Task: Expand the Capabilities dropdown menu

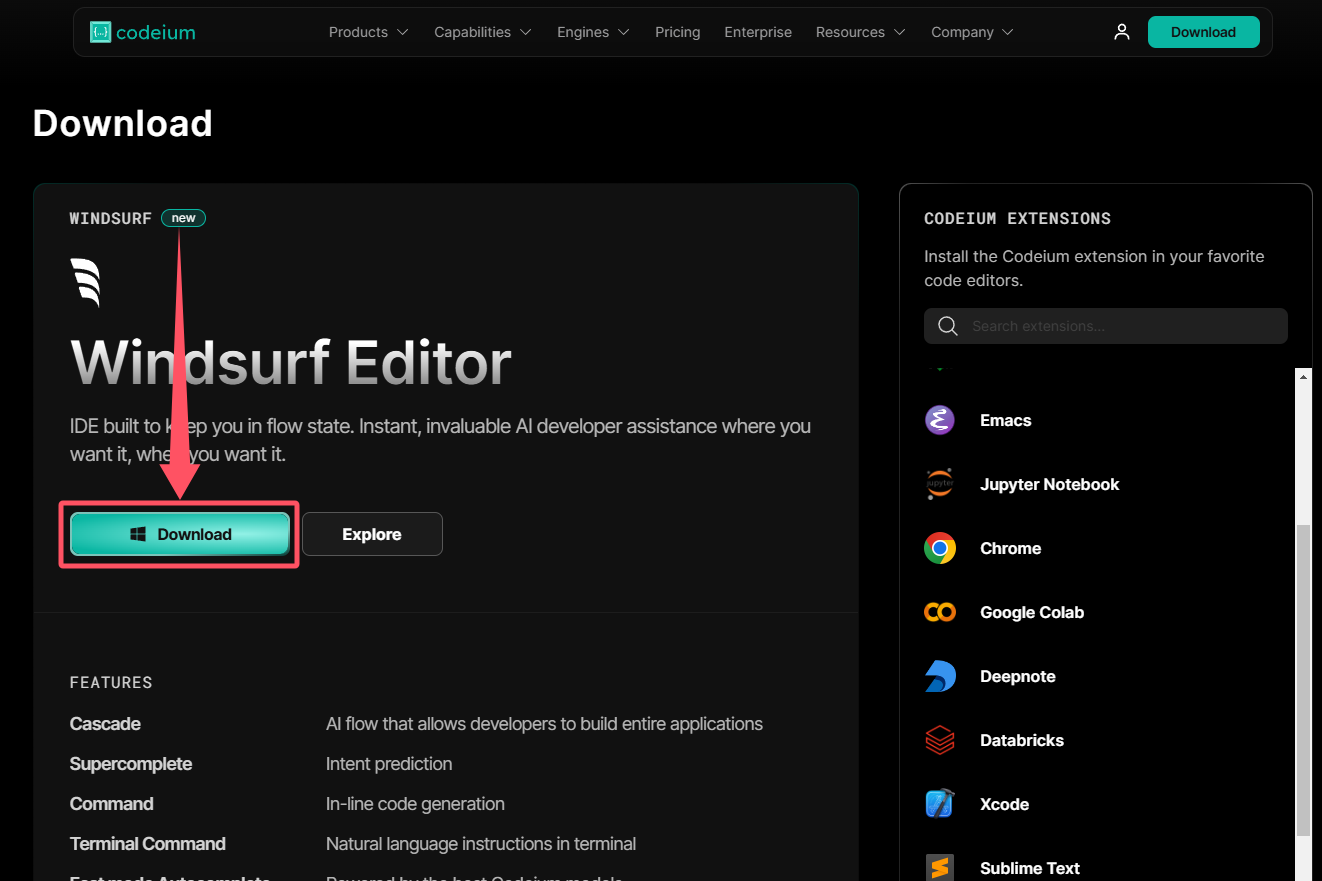Action: [483, 32]
